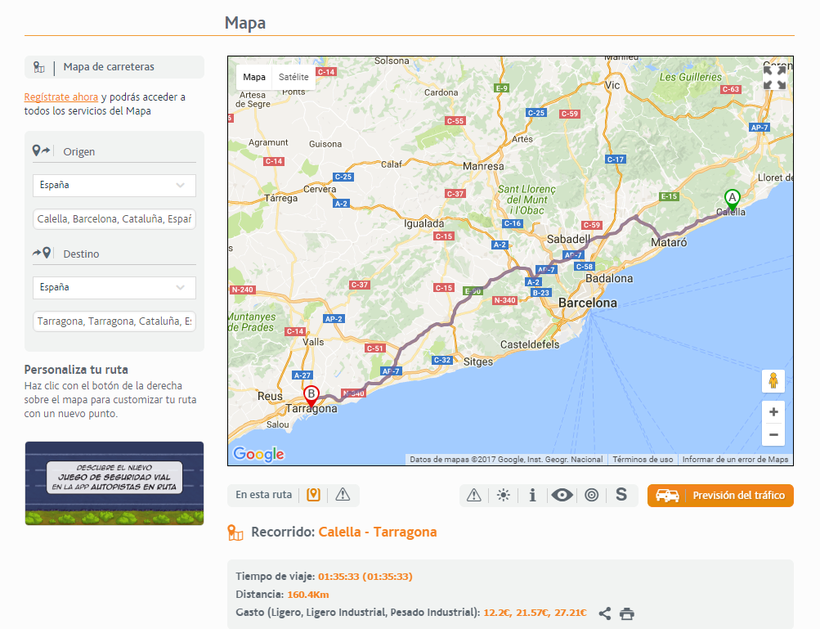Toggle the eye camera visibility layer

pyautogui.click(x=562, y=495)
